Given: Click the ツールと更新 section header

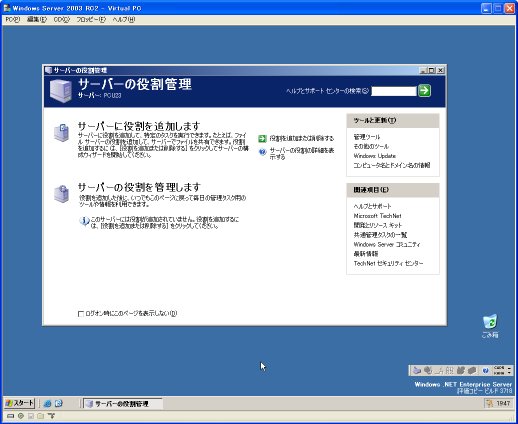Looking at the screenshot, I should click(393, 121).
